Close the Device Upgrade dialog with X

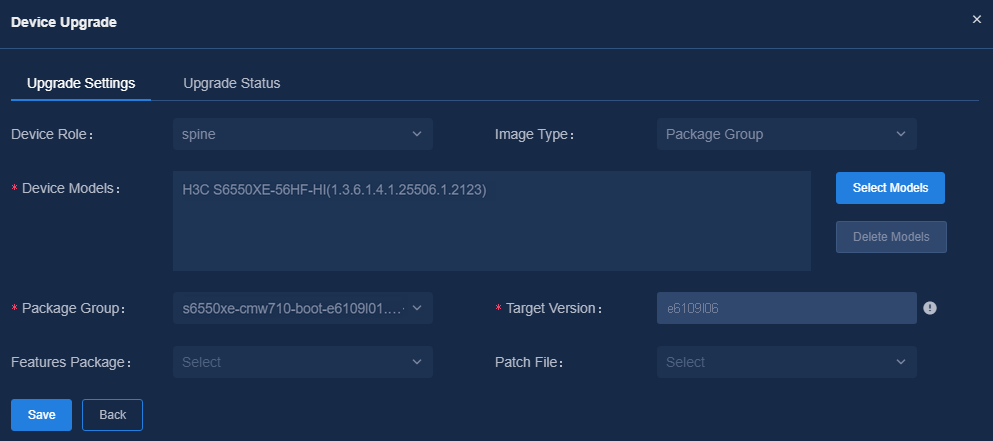click(977, 20)
